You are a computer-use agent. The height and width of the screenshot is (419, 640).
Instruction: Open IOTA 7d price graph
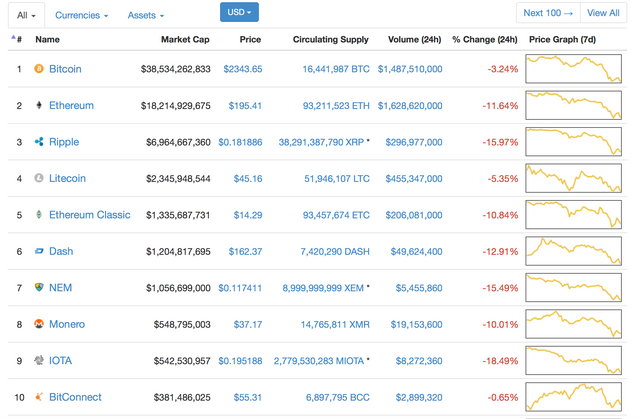pos(573,360)
